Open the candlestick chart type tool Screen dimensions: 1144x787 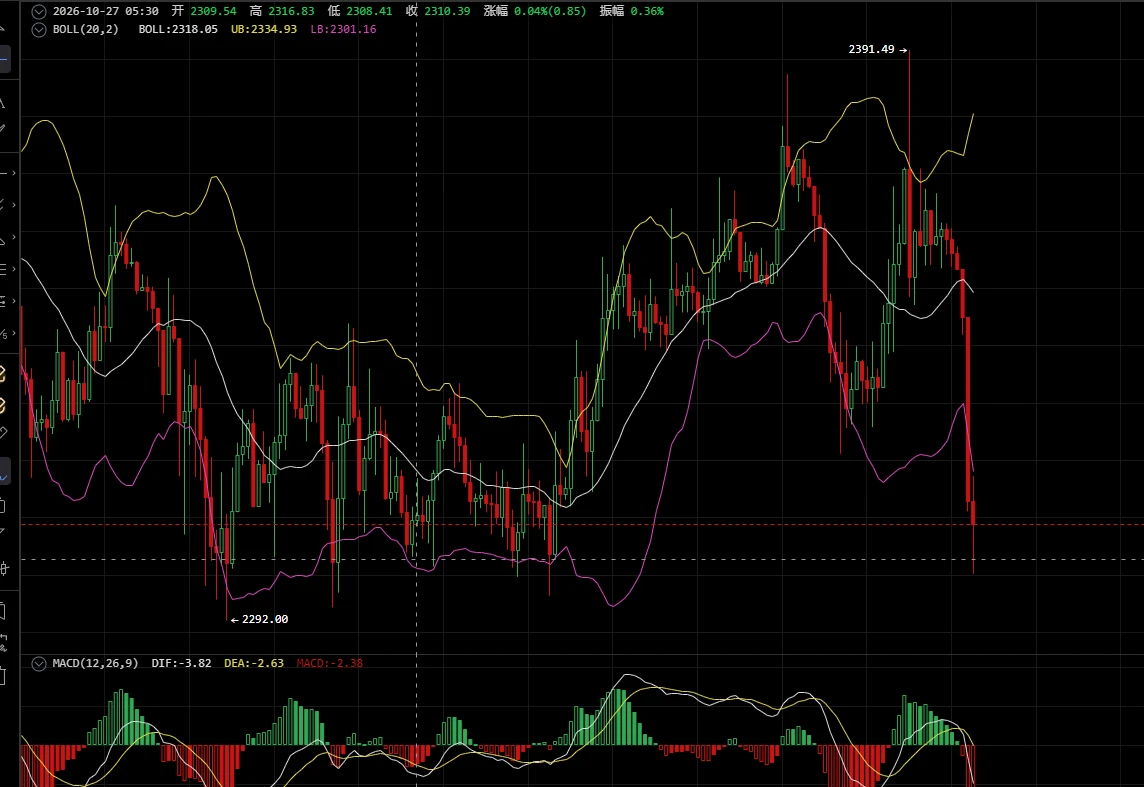4,569
